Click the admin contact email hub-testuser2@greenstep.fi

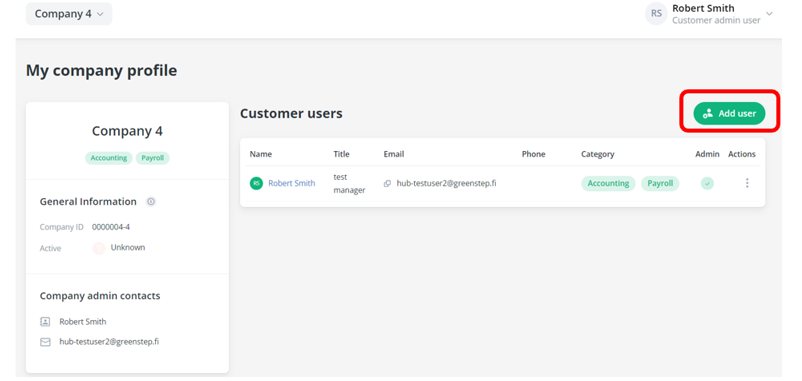[109, 342]
